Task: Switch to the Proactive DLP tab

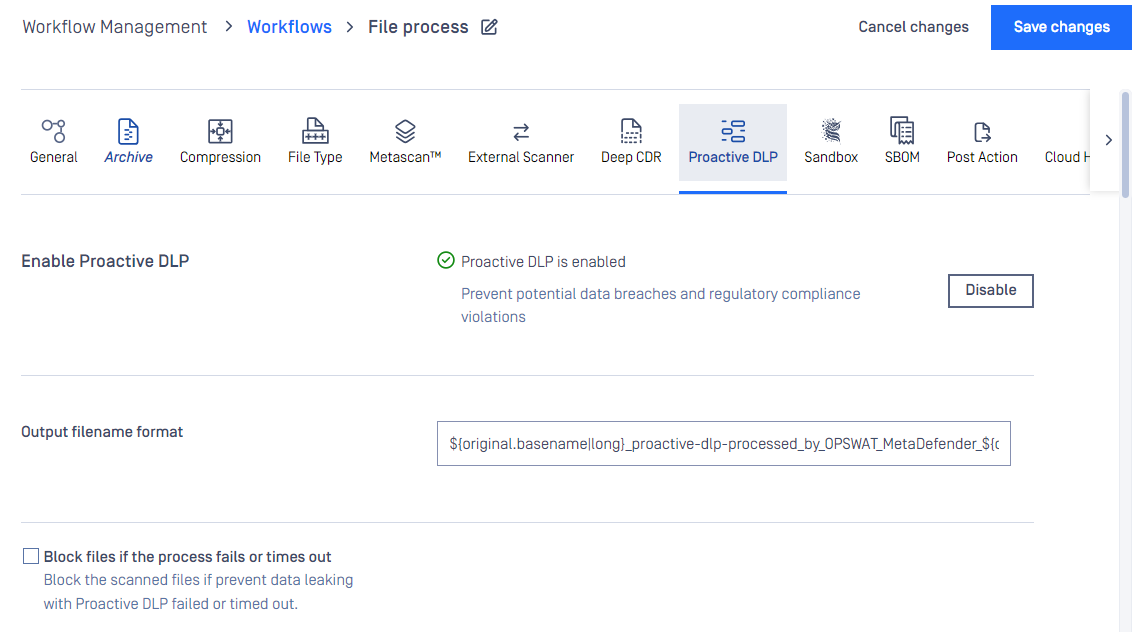Action: [x=733, y=142]
